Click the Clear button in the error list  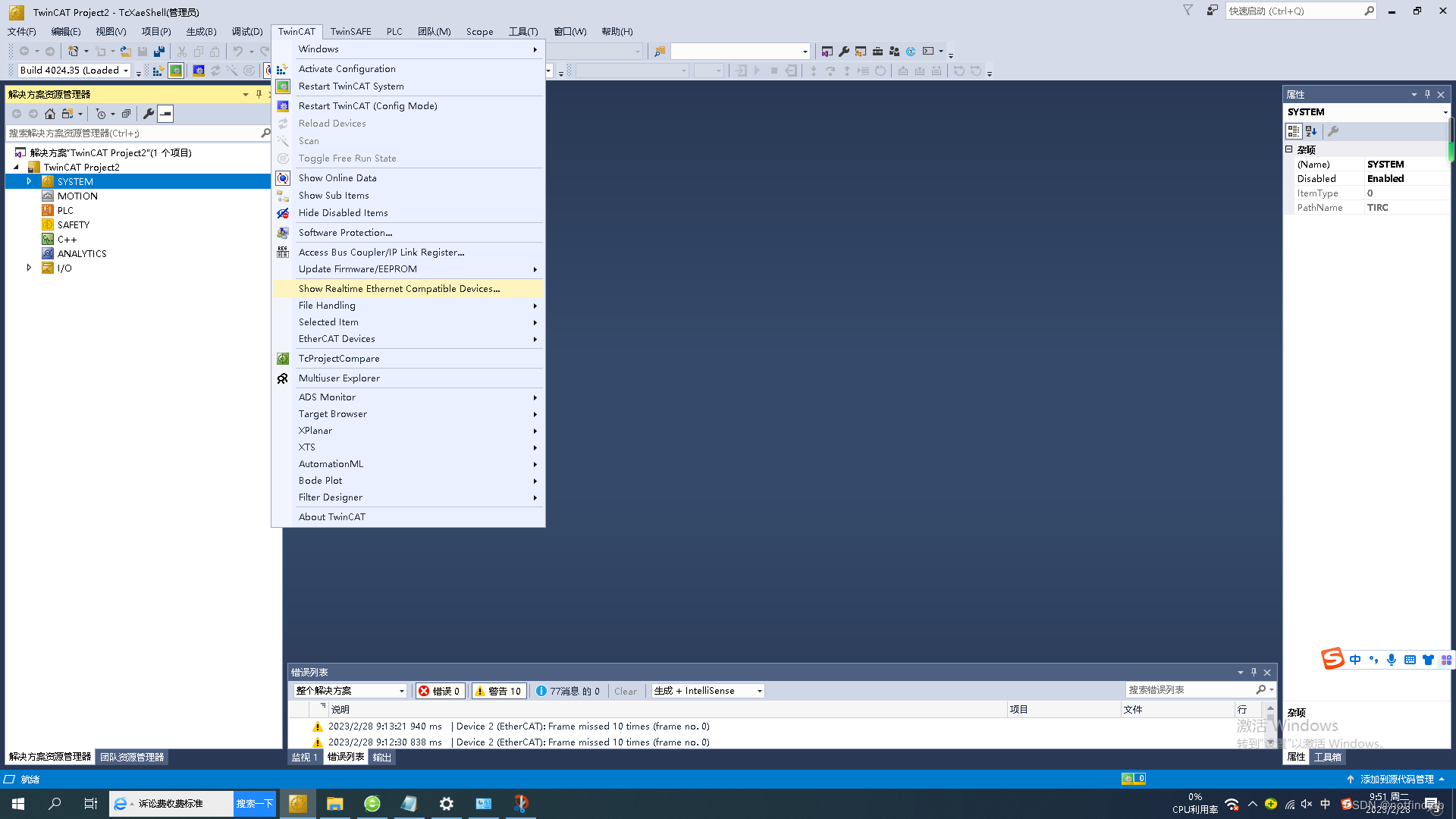coord(626,690)
